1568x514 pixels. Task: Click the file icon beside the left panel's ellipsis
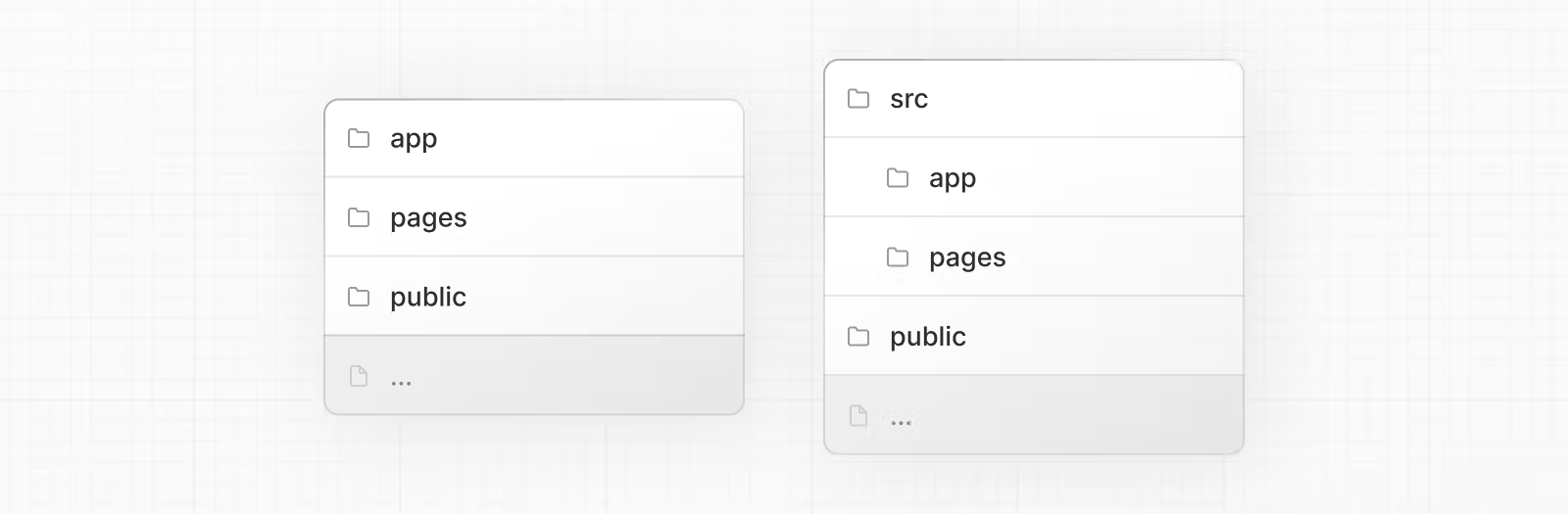click(x=359, y=376)
